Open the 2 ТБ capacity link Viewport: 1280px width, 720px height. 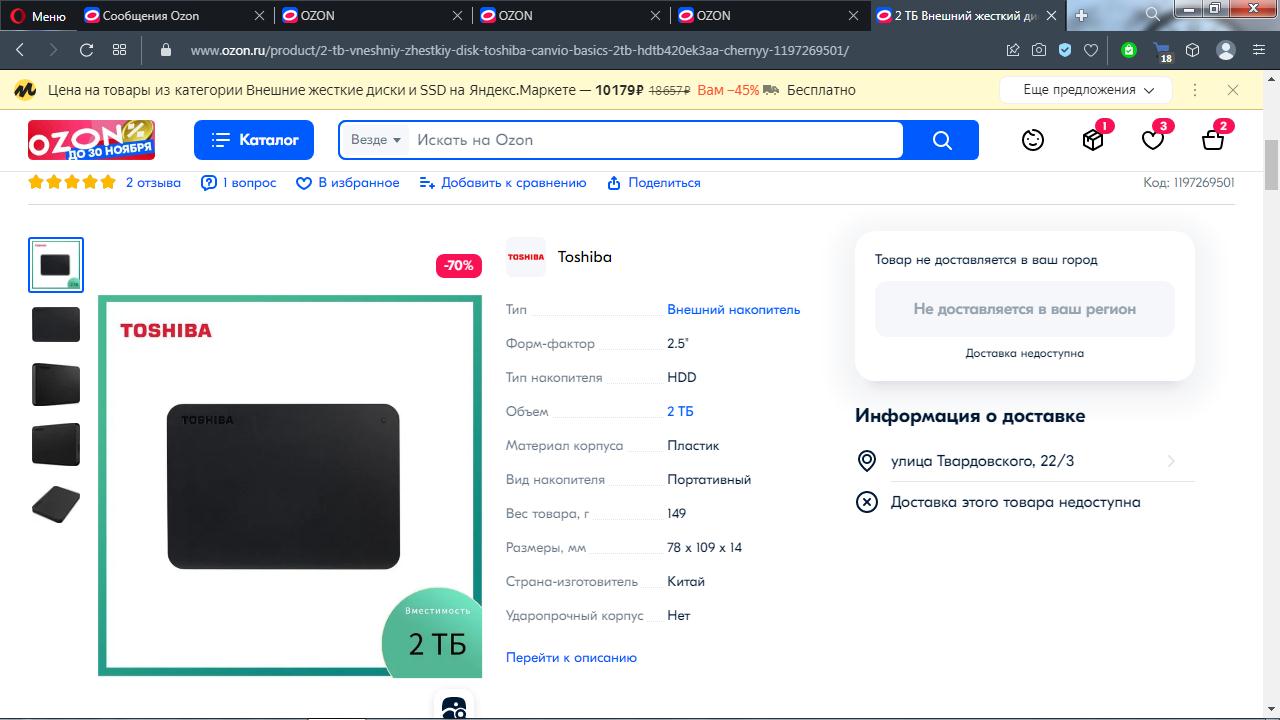coord(680,412)
